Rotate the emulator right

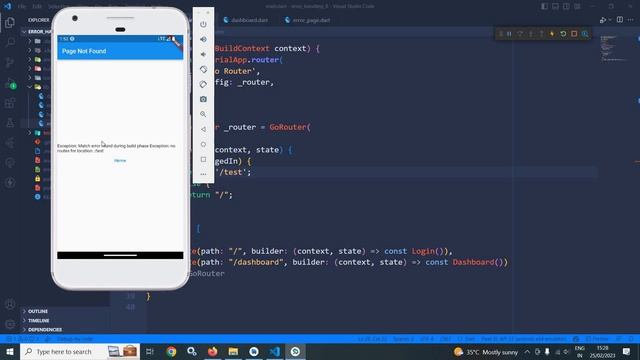click(203, 84)
